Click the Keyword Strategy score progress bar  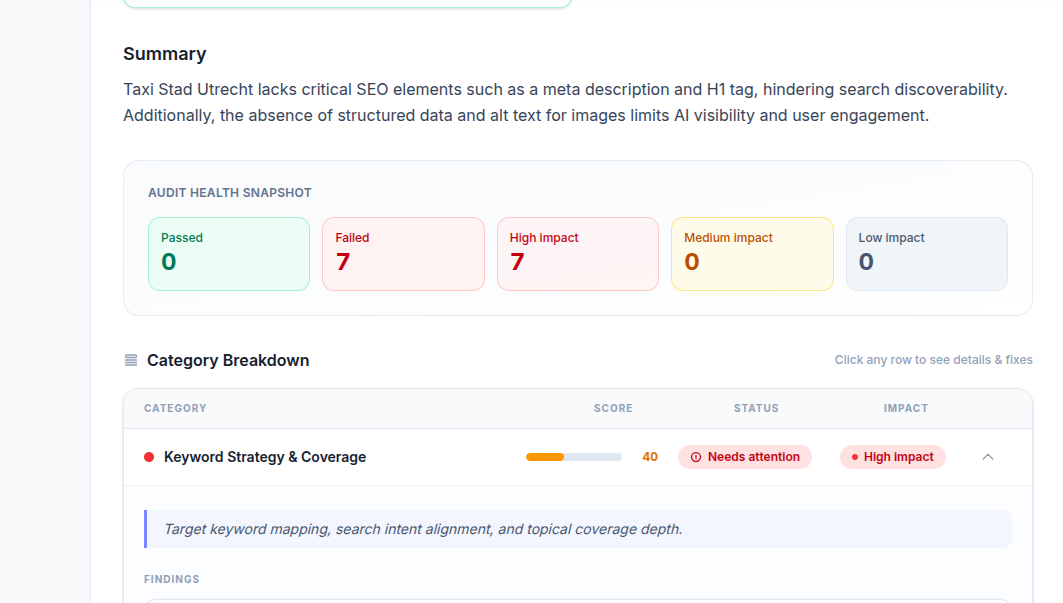(574, 457)
